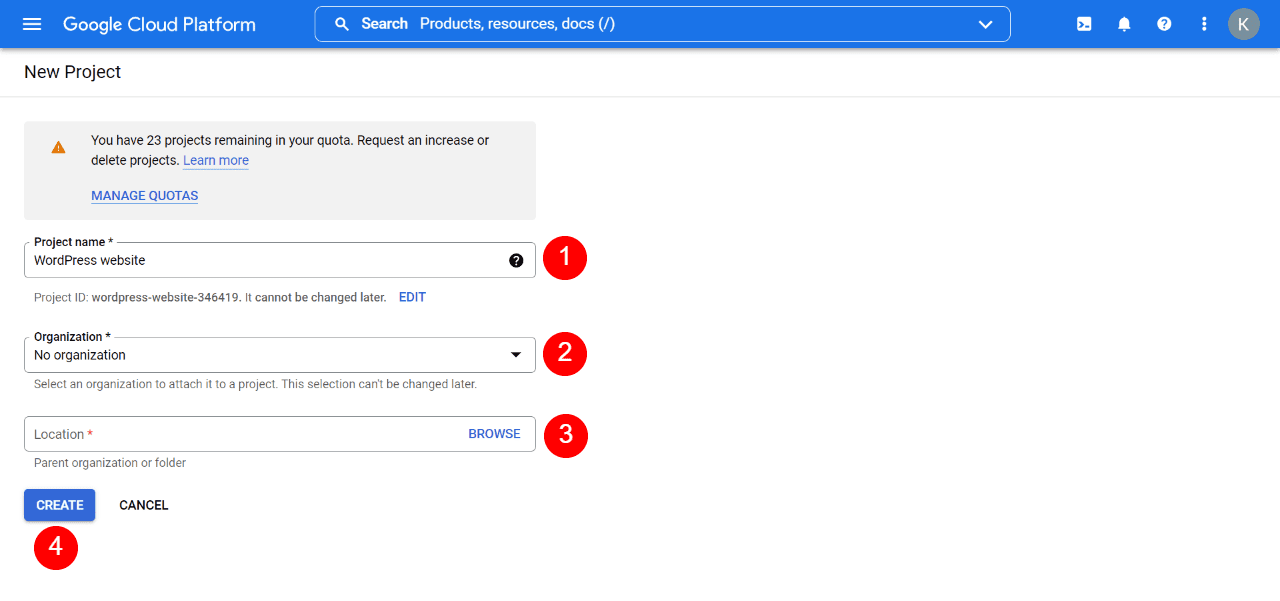Open the Organization dropdown
1280x601 pixels.
tap(516, 354)
